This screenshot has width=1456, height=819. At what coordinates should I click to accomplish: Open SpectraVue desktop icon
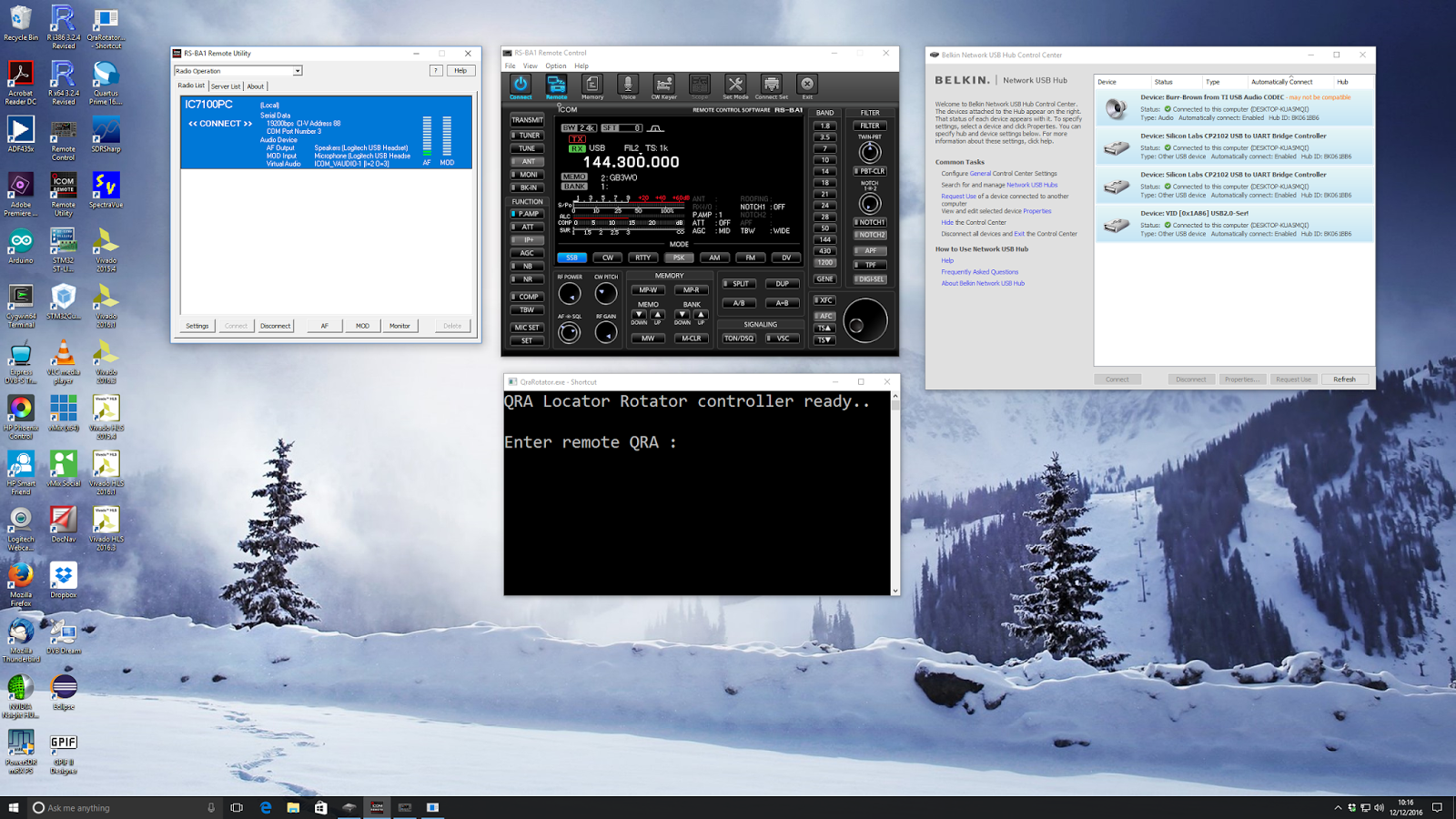click(106, 191)
